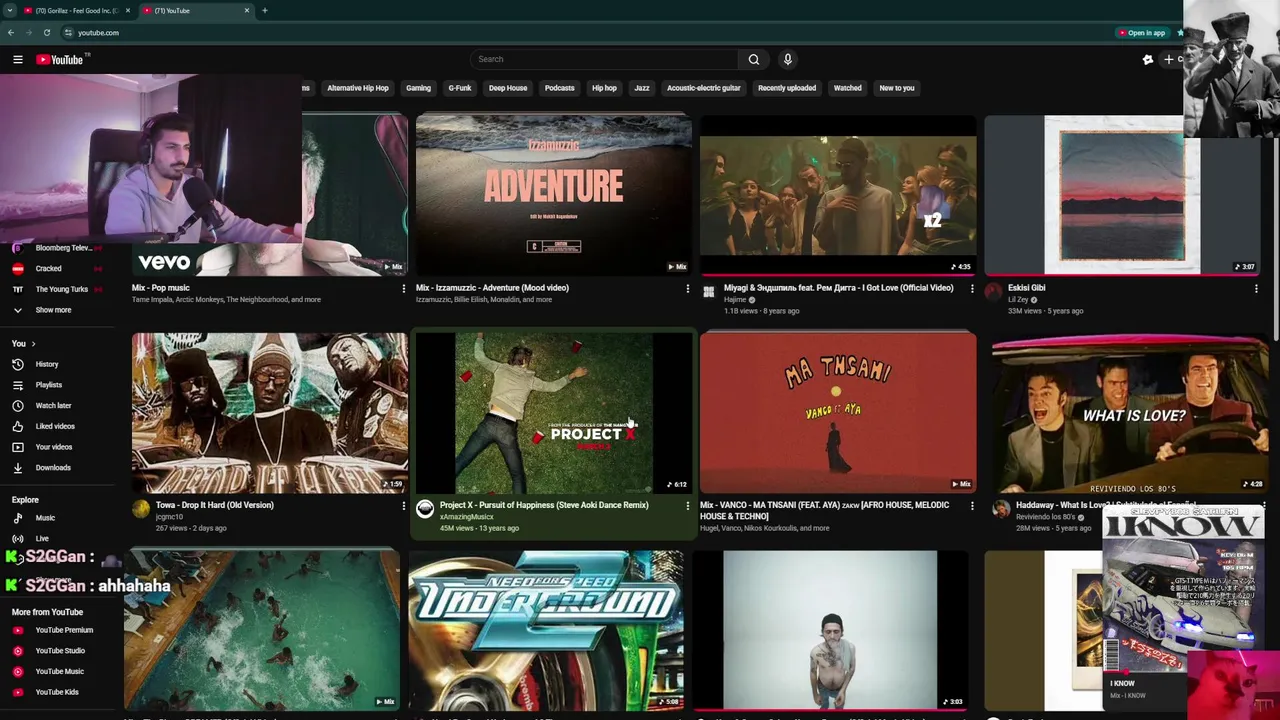Select the Podcasts filter chip
Screen dimensions: 1280x720
tap(560, 88)
